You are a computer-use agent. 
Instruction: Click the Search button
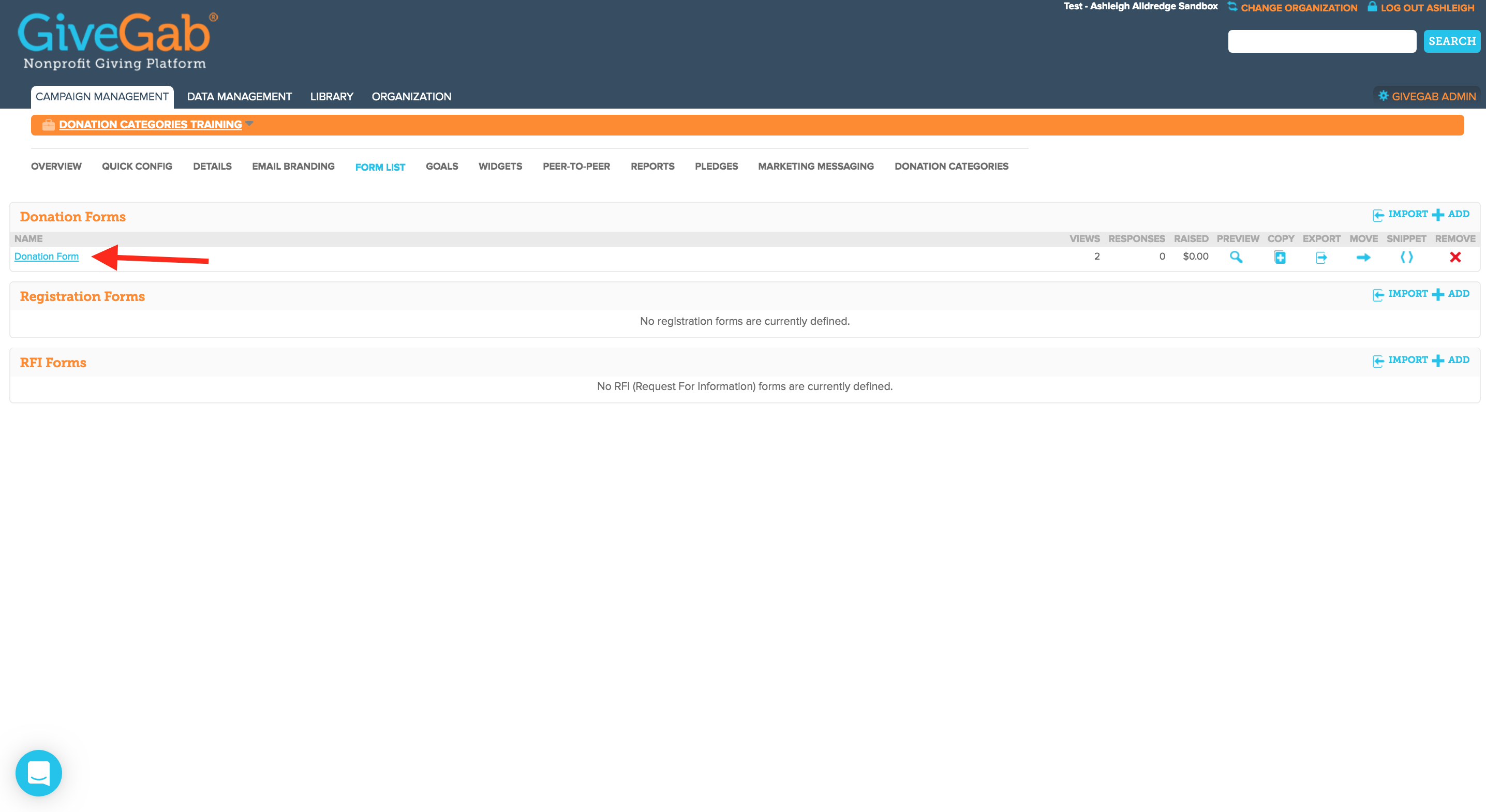pos(1451,41)
